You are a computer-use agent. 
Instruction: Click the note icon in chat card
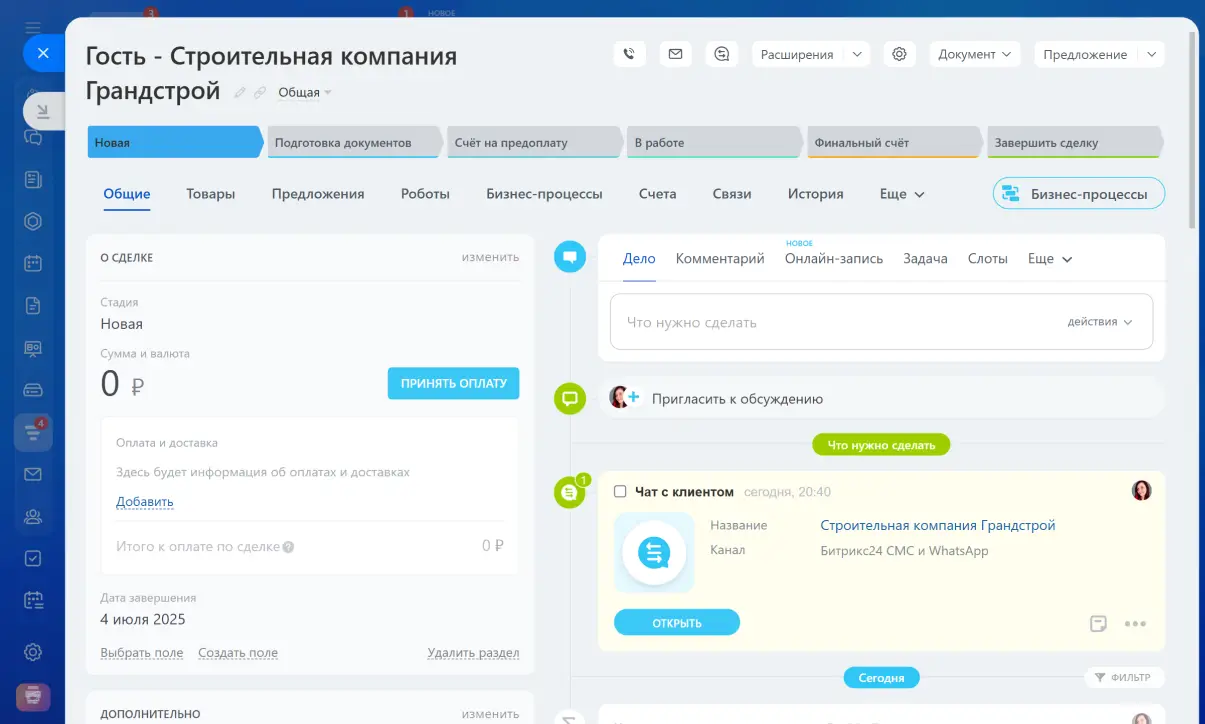click(x=1098, y=624)
